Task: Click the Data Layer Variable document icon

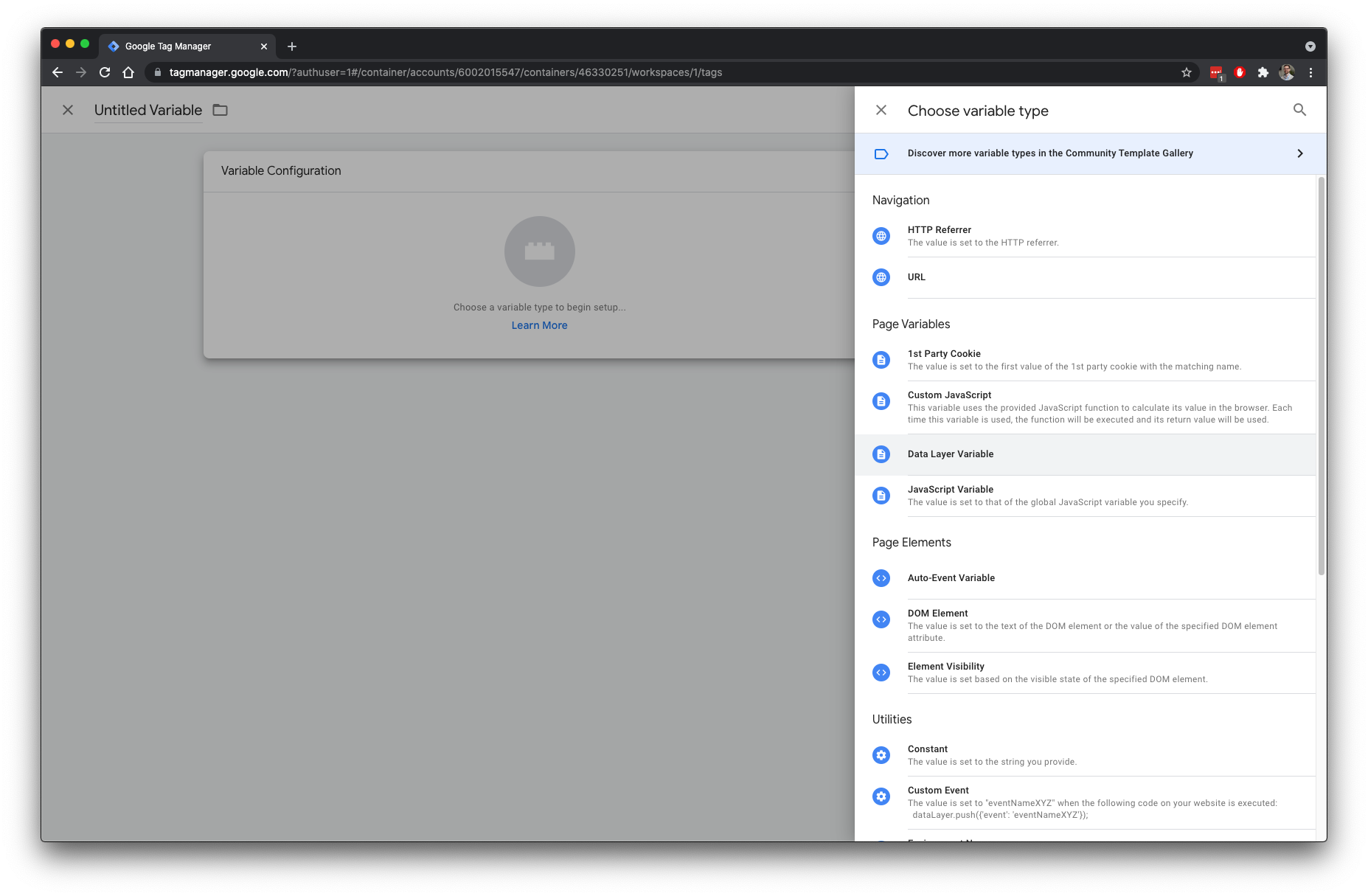Action: (x=881, y=454)
